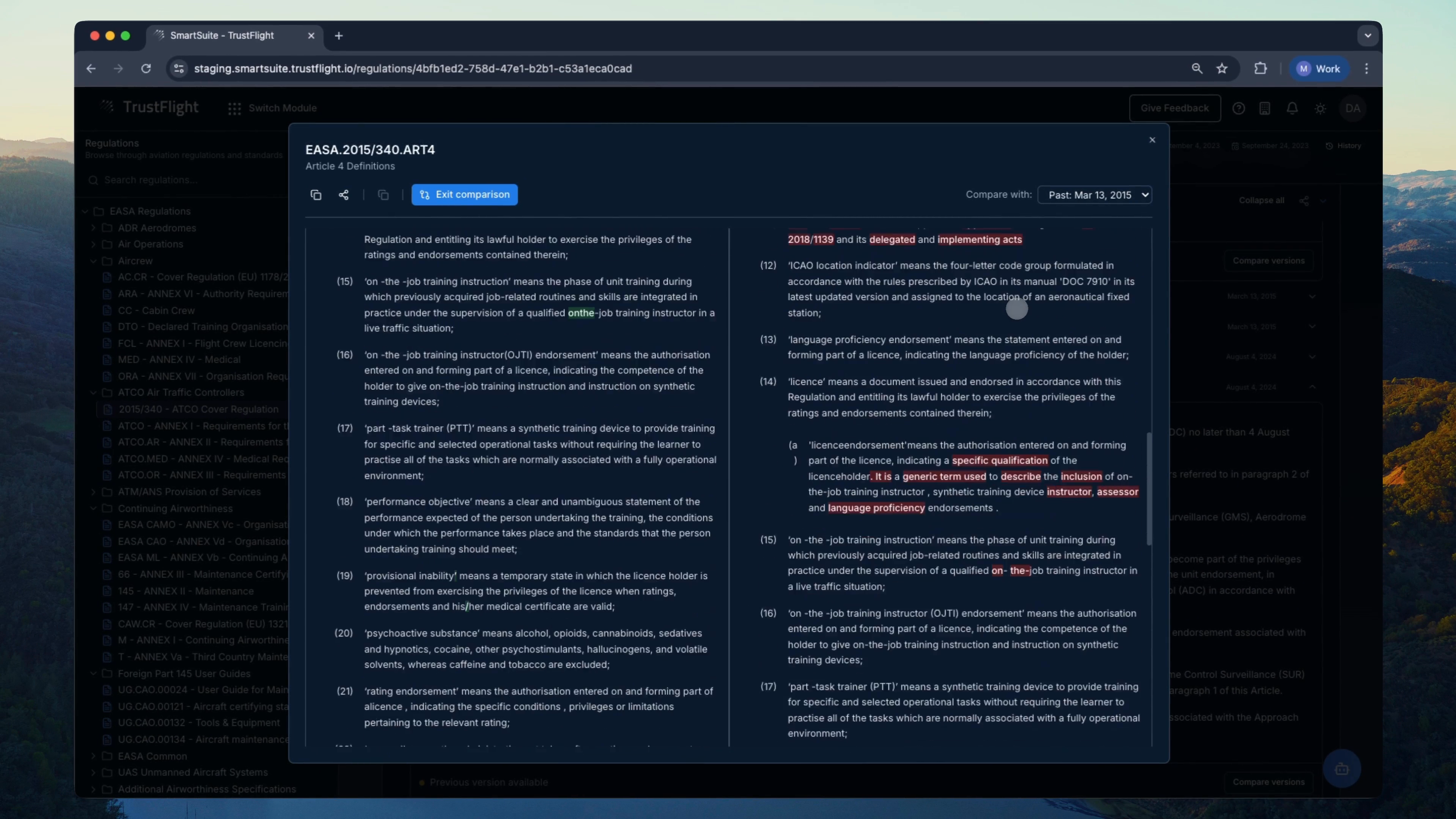Click the duplicate icon next to Exit comparison
1456x819 pixels.
tap(383, 195)
